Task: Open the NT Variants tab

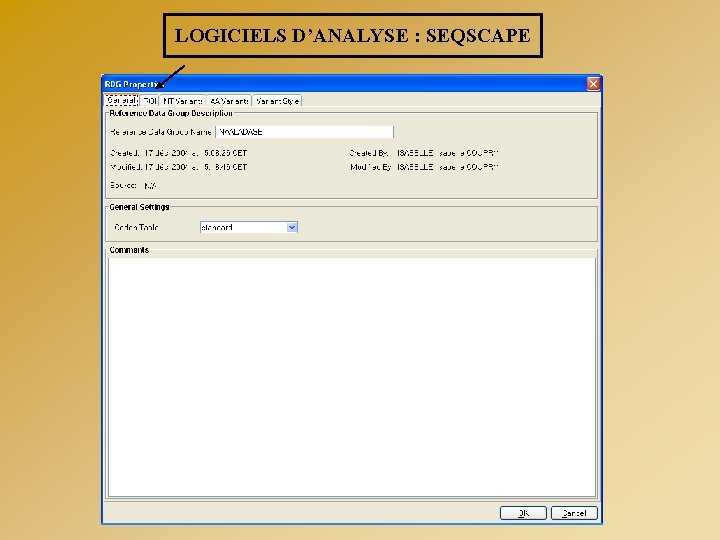Action: pyautogui.click(x=183, y=101)
